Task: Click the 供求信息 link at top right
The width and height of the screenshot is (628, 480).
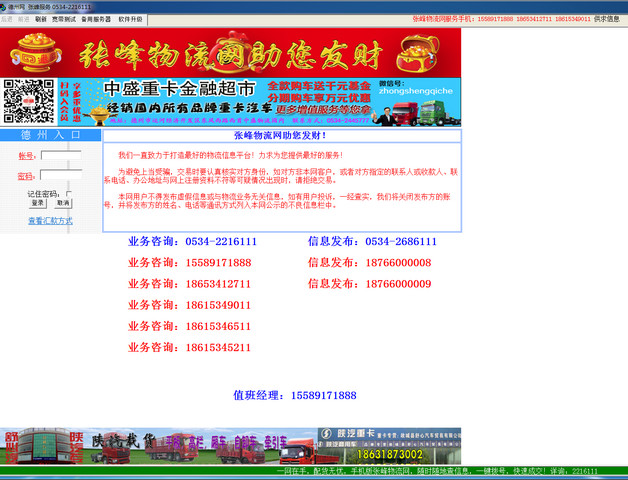Action: pos(606,18)
